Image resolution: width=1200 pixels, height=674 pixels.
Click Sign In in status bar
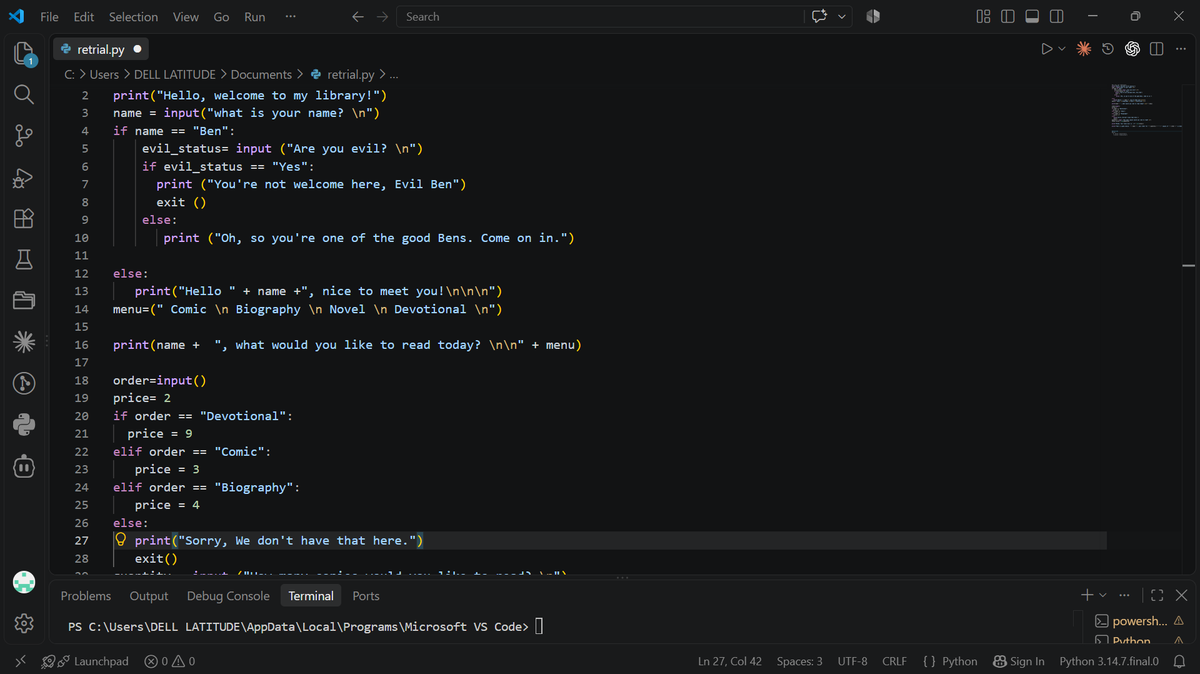click(1018, 661)
